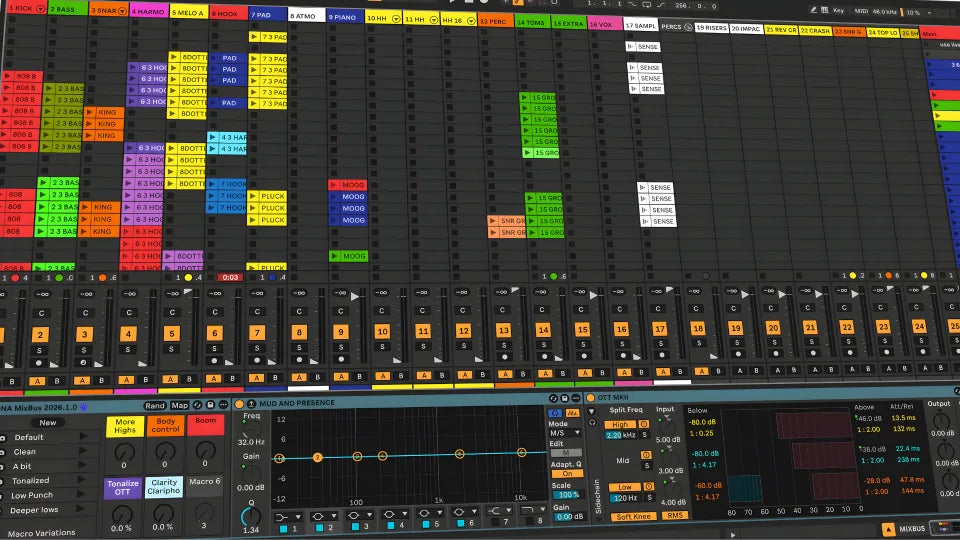
Task: Save the MixBus rack preset via disk icon
Action: (210, 405)
